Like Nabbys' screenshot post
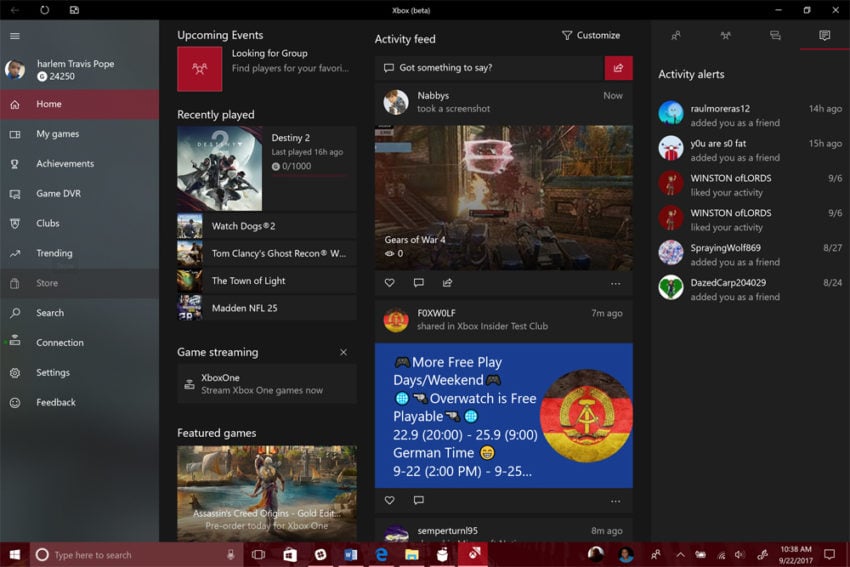 389,283
